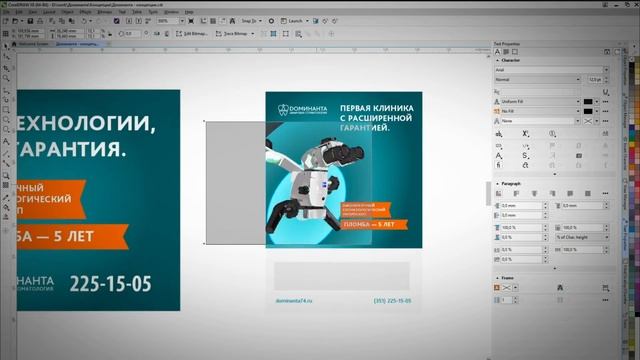Open the Character tab icon in Text Properties
This screenshot has width=640, height=360.
(x=497, y=52)
